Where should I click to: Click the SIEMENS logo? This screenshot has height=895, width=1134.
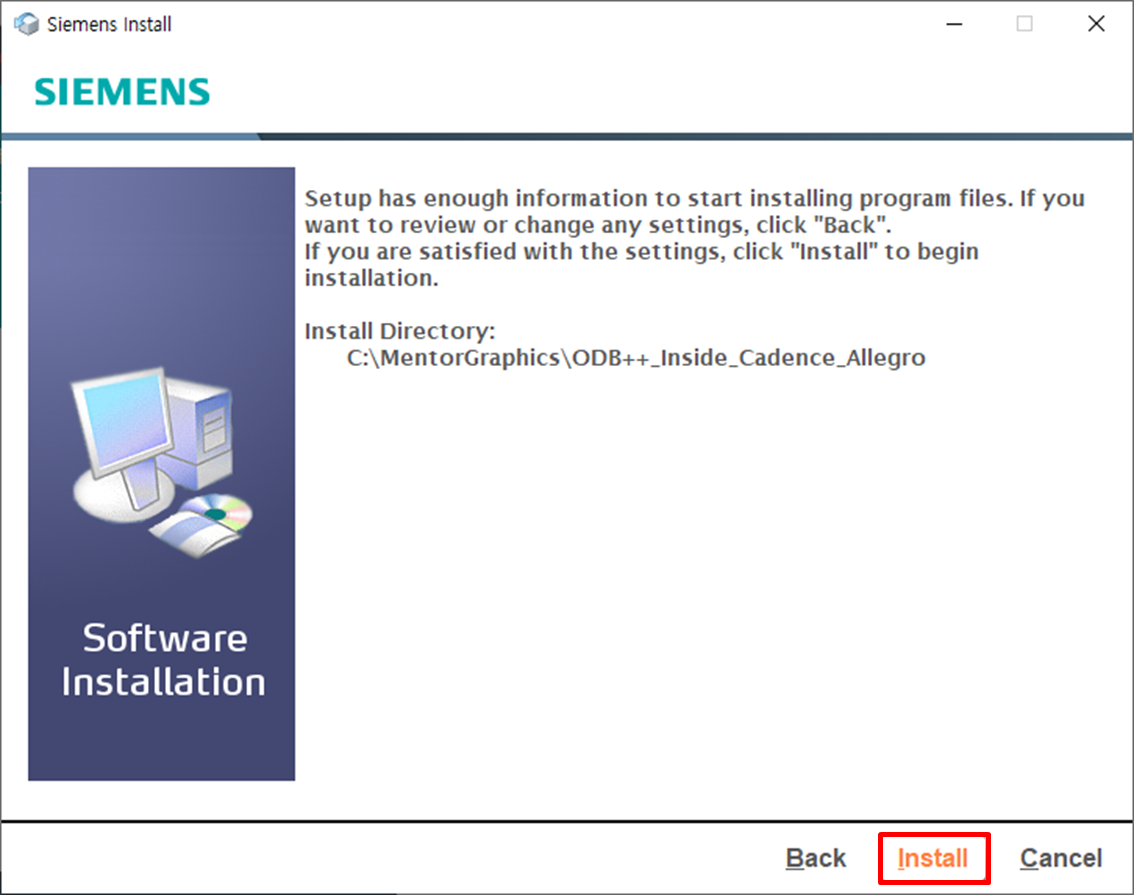click(122, 93)
